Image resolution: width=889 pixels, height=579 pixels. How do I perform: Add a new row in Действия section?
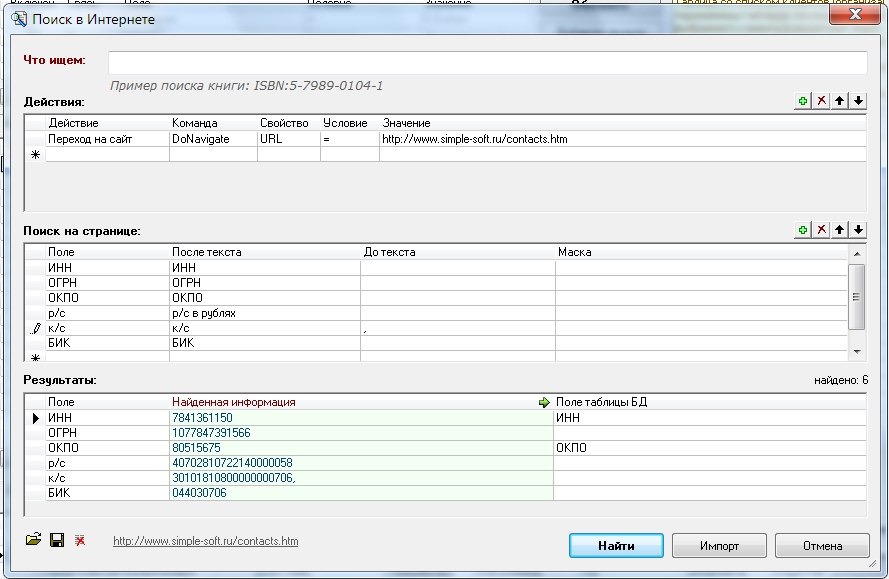803,102
